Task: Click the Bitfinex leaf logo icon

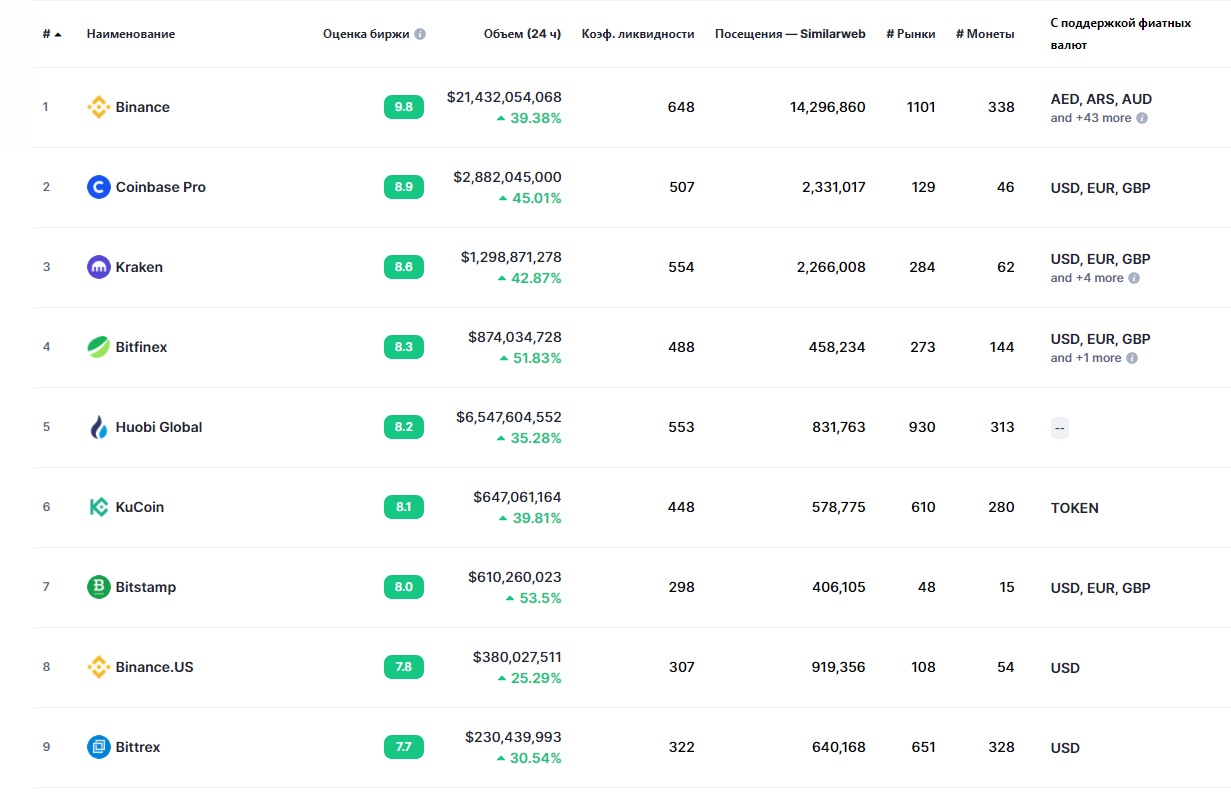Action: [x=98, y=347]
